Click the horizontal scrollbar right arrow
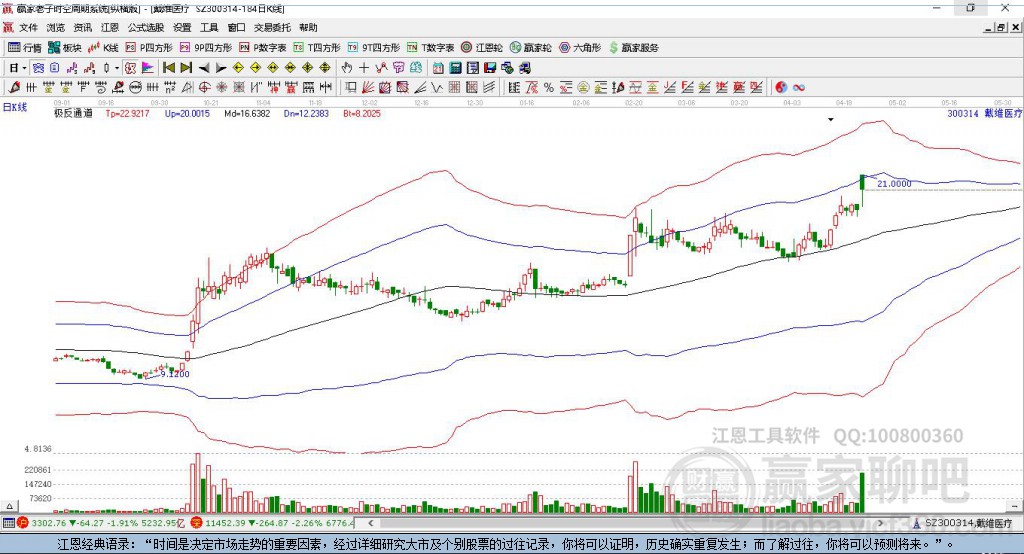 point(880,523)
